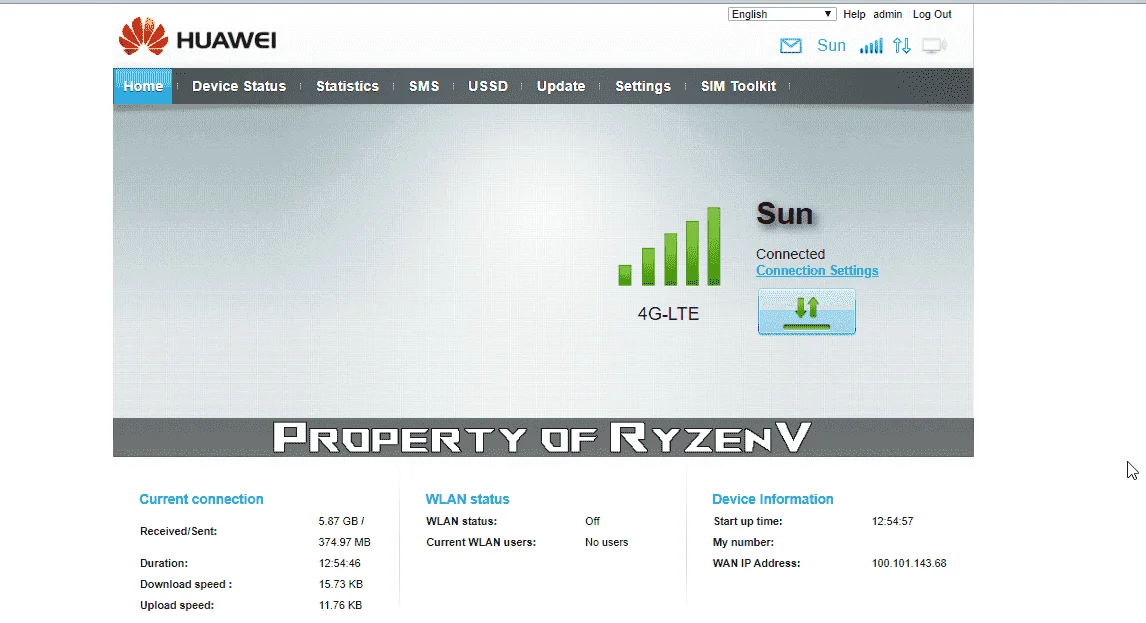Click the 374.97 MB sent value
Image resolution: width=1146 pixels, height=623 pixels.
pyautogui.click(x=344, y=543)
